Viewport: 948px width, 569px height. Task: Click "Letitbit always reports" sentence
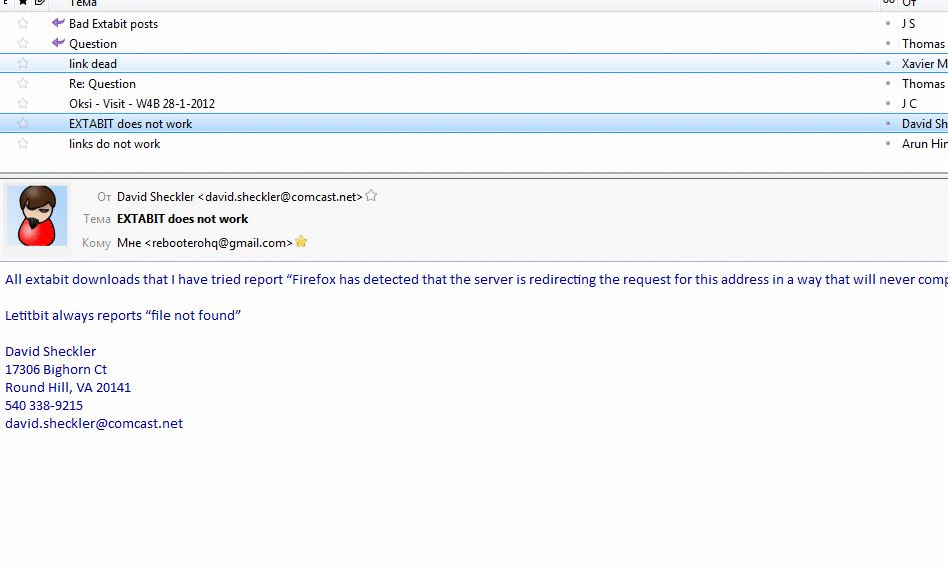click(x=123, y=315)
